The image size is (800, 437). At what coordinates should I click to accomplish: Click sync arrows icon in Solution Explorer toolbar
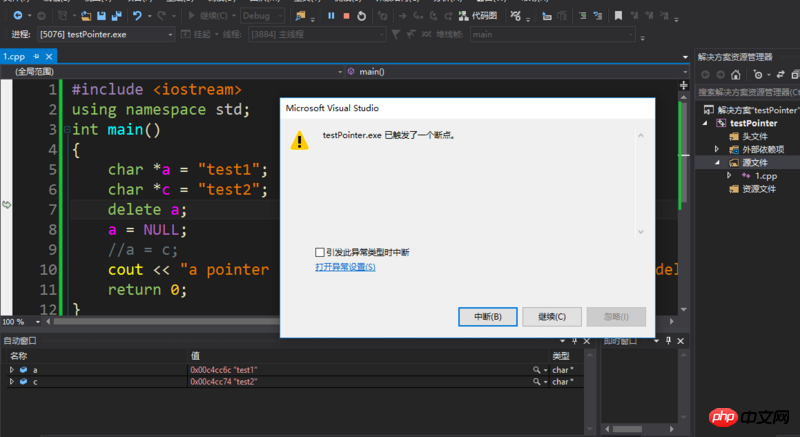(x=780, y=75)
